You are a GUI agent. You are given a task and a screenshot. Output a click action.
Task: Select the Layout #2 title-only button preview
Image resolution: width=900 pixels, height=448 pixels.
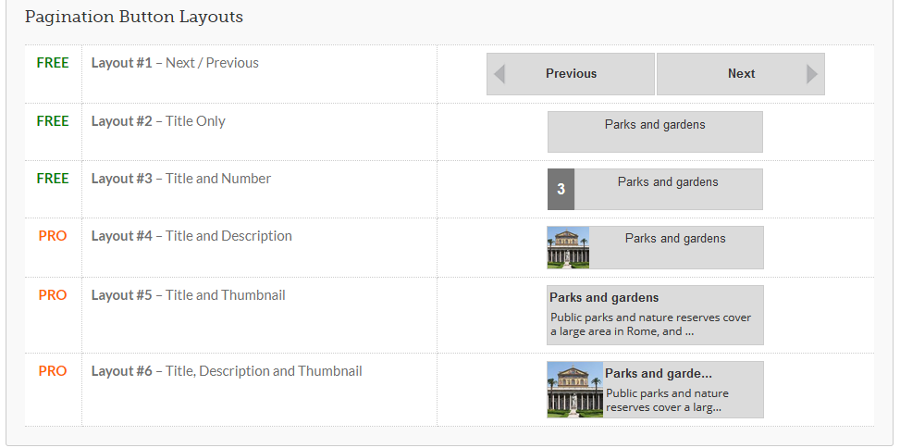[655, 132]
